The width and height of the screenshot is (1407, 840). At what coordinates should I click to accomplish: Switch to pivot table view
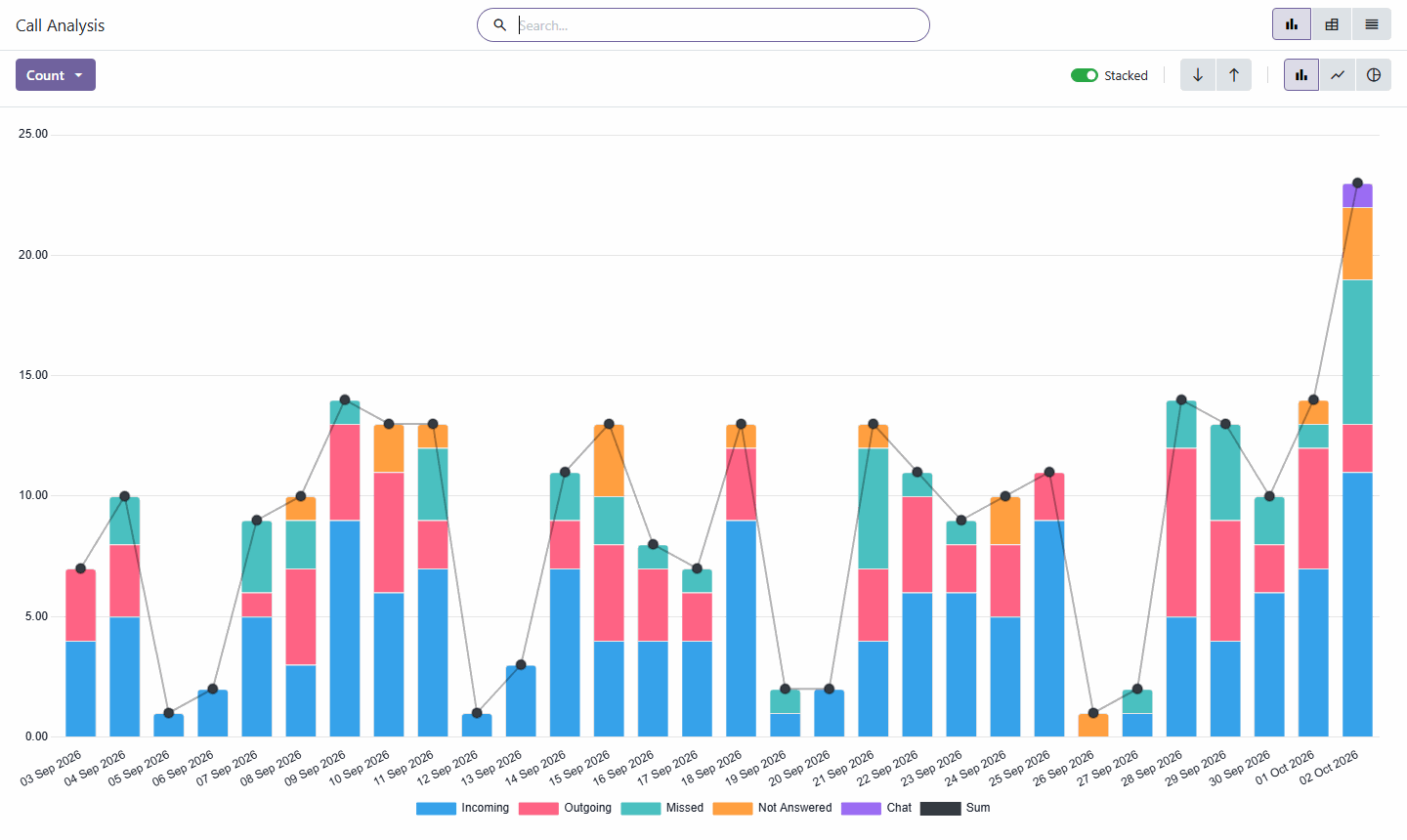pos(1332,24)
